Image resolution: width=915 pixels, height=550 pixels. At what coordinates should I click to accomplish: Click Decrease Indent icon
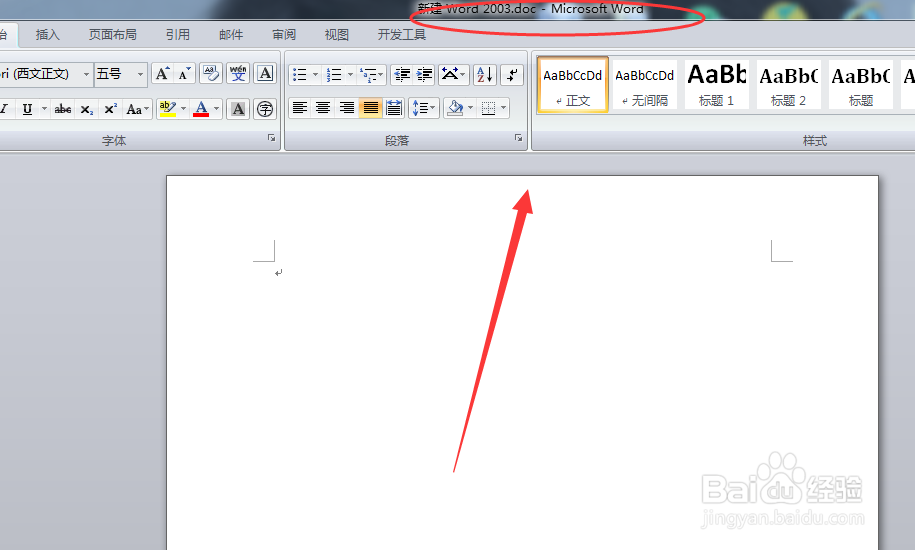coord(402,74)
